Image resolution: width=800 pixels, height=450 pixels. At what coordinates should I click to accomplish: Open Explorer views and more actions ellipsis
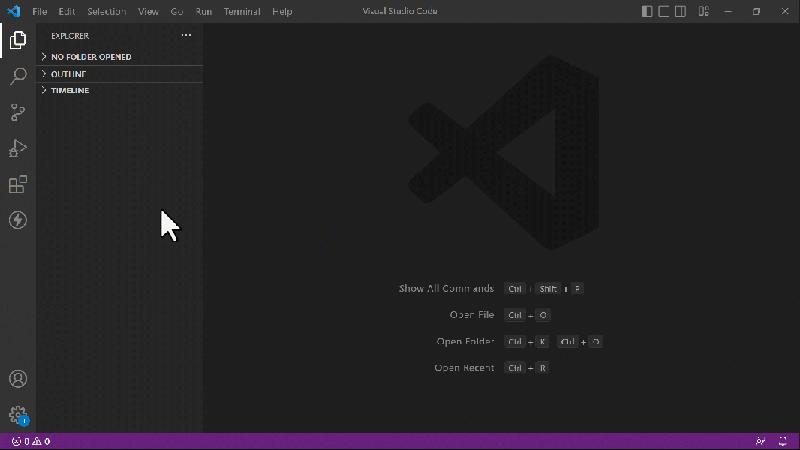[x=186, y=35]
